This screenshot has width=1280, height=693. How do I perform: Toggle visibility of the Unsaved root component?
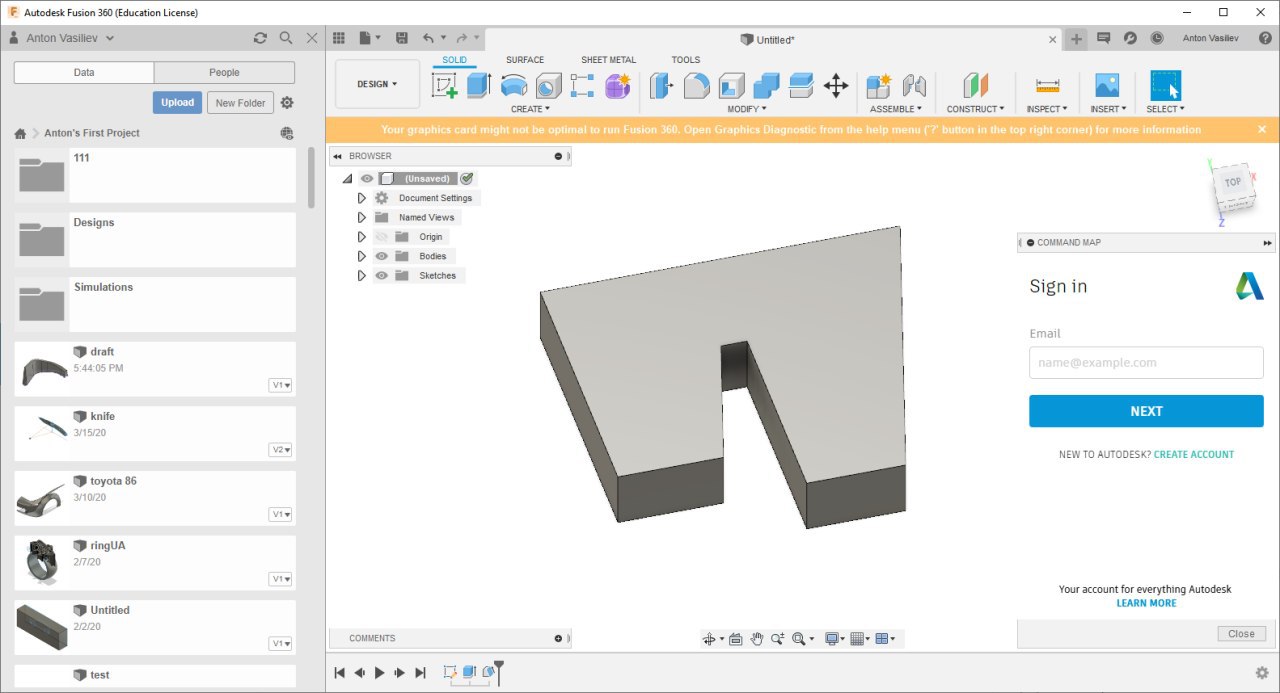tap(367, 179)
